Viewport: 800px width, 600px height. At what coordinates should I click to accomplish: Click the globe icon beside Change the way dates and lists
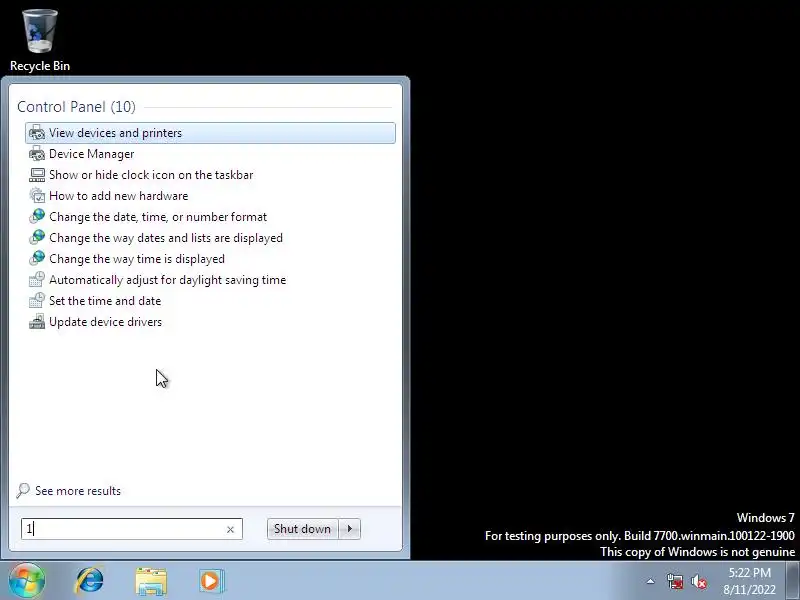click(37, 238)
